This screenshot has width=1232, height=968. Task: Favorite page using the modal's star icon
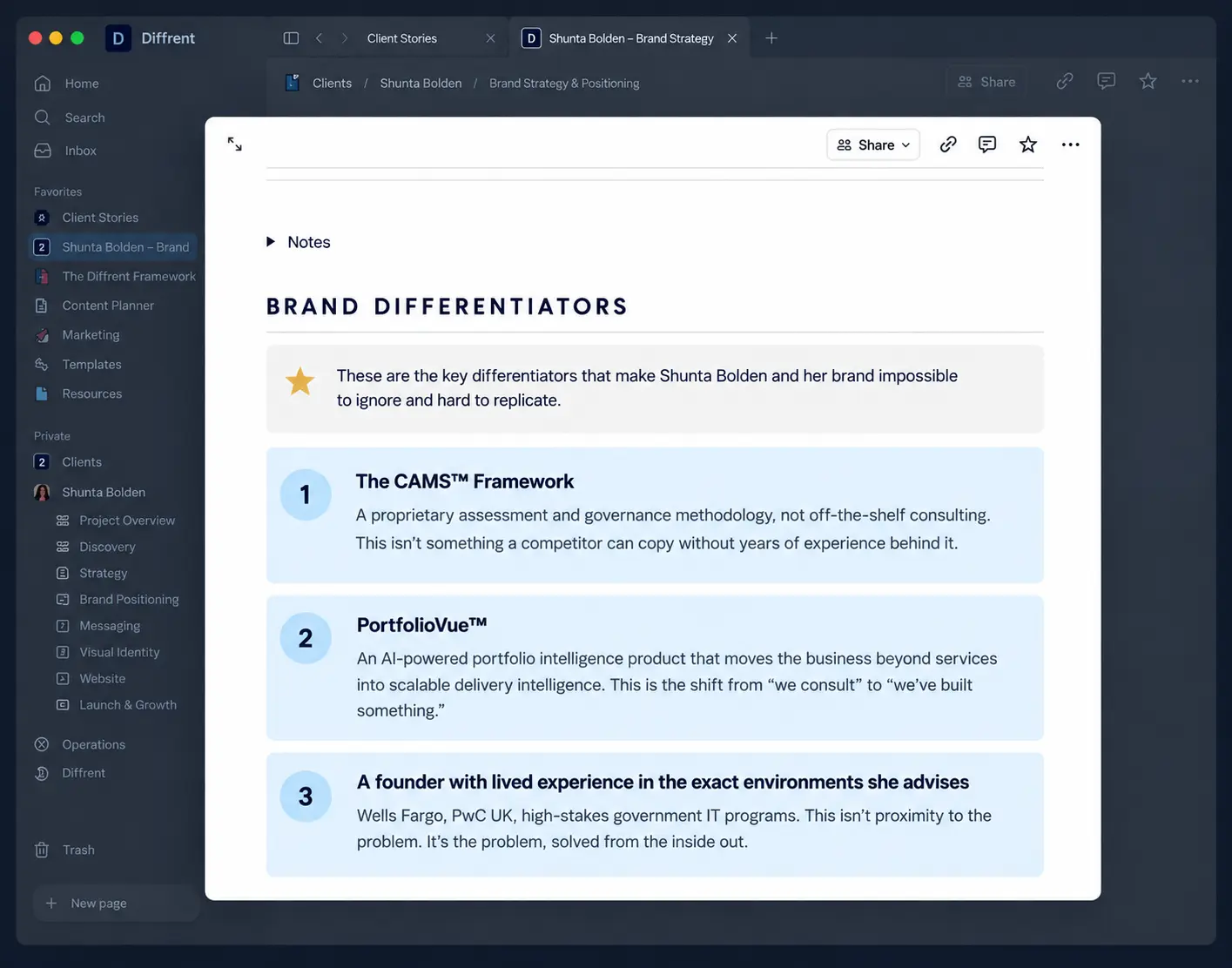(1028, 145)
